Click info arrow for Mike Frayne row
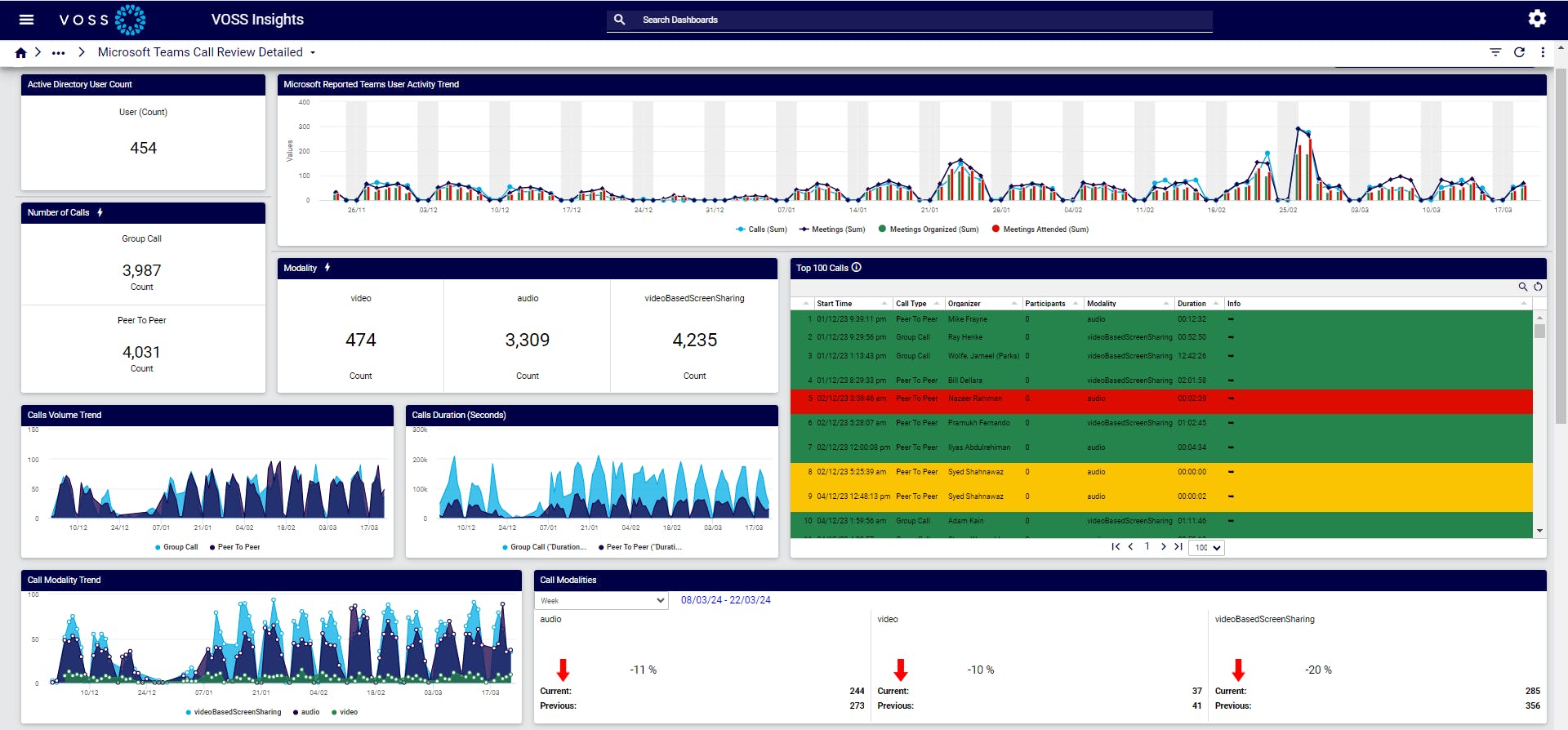 coord(1231,319)
